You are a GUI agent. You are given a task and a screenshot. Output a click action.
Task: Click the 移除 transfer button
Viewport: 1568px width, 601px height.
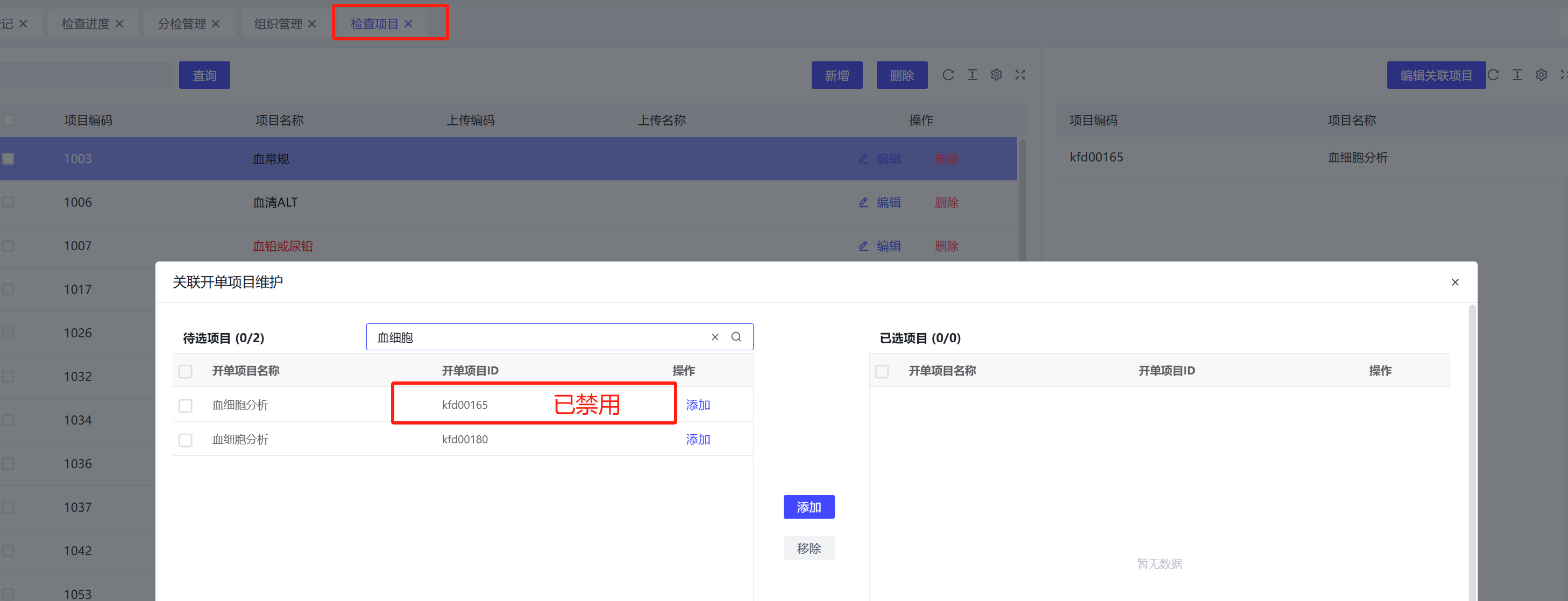point(809,549)
